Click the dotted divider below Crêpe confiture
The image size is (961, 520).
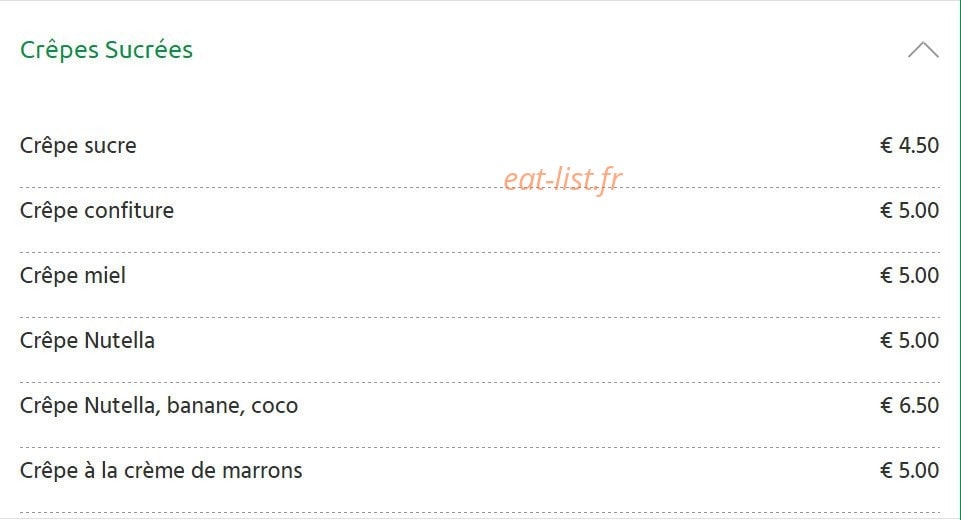[480, 252]
